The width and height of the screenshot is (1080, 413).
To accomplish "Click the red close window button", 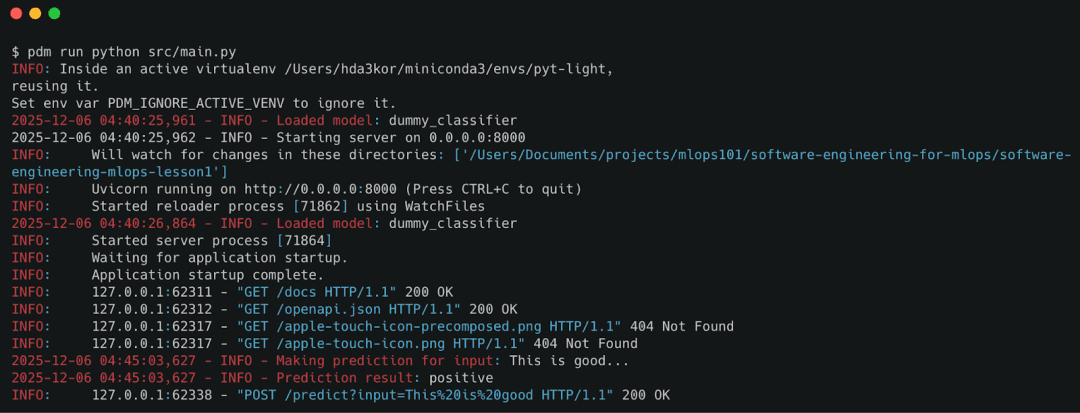I will [16, 13].
